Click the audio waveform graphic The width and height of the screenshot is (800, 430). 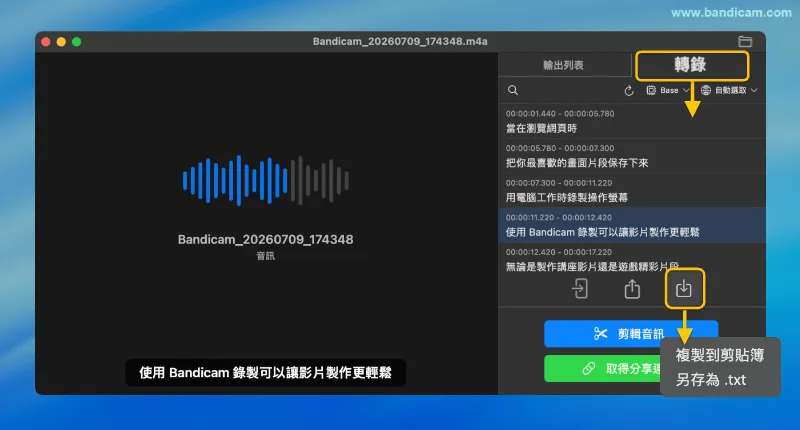click(266, 181)
